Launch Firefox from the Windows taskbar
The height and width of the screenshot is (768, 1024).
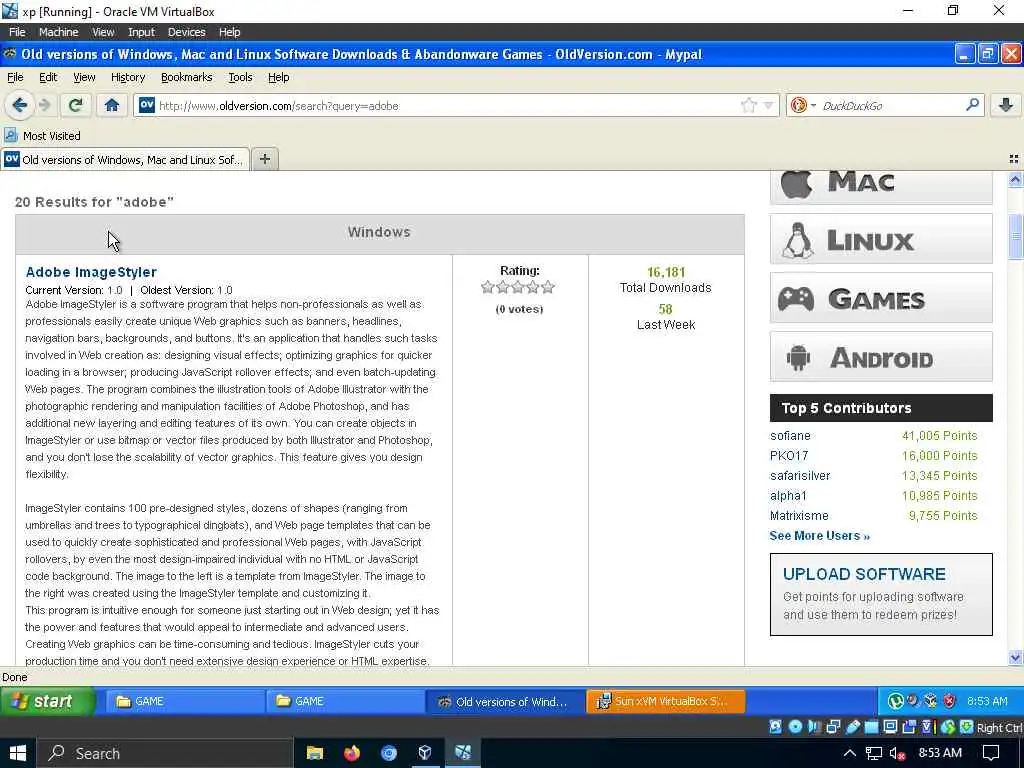[352, 752]
